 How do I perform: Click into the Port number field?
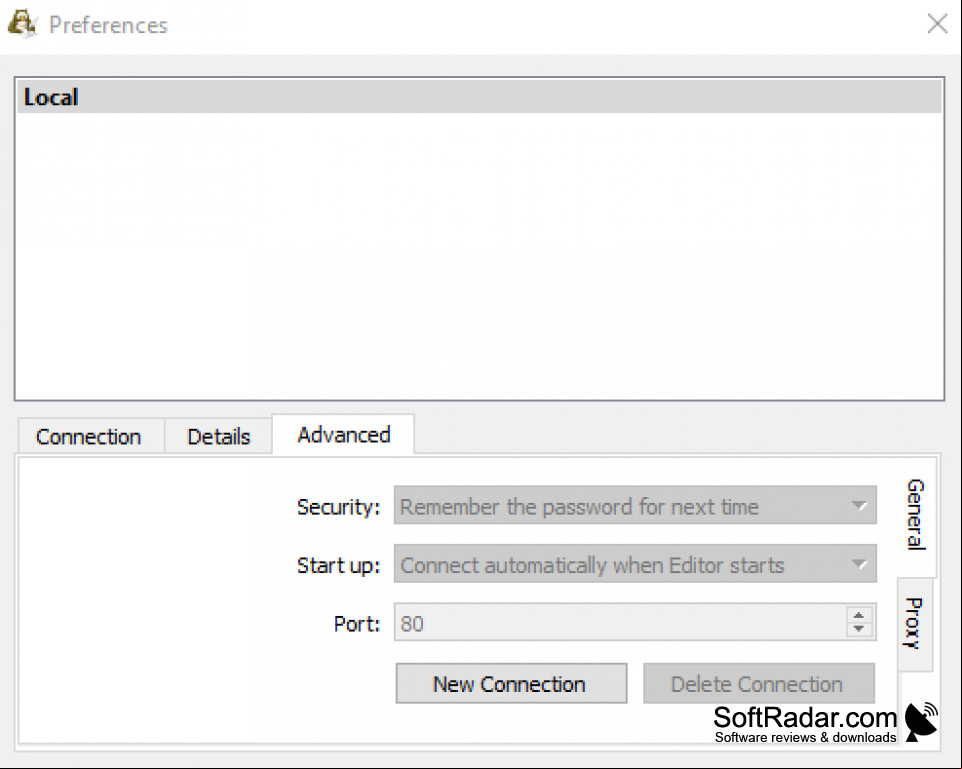click(620, 623)
